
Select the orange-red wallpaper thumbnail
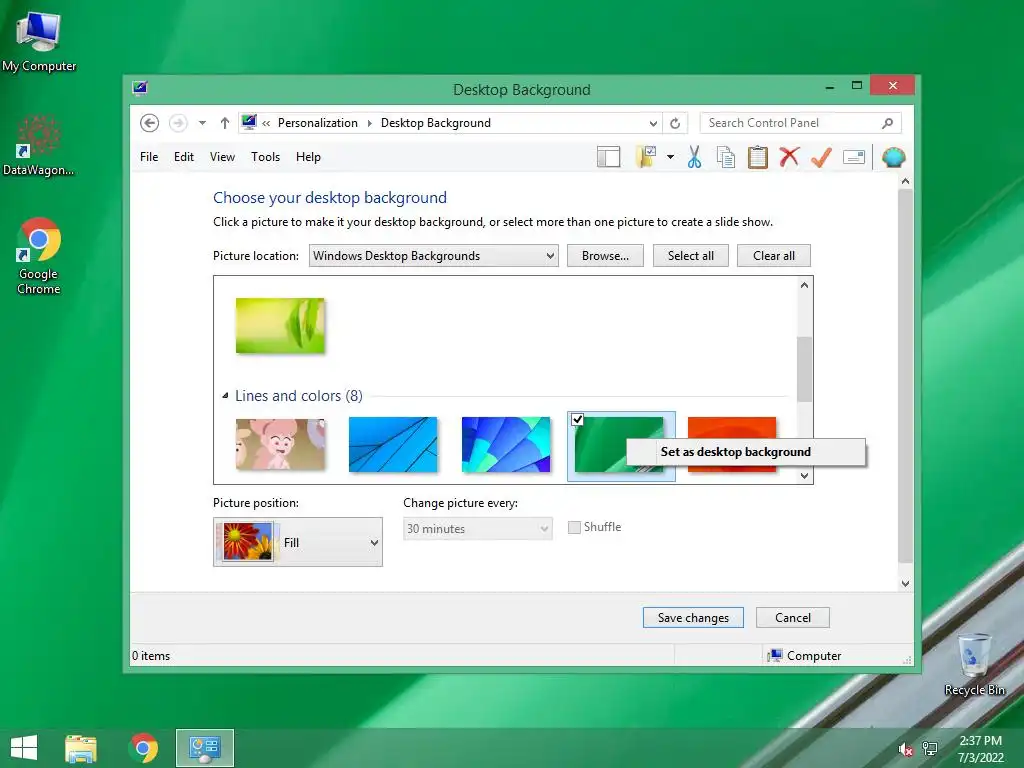[x=732, y=428]
